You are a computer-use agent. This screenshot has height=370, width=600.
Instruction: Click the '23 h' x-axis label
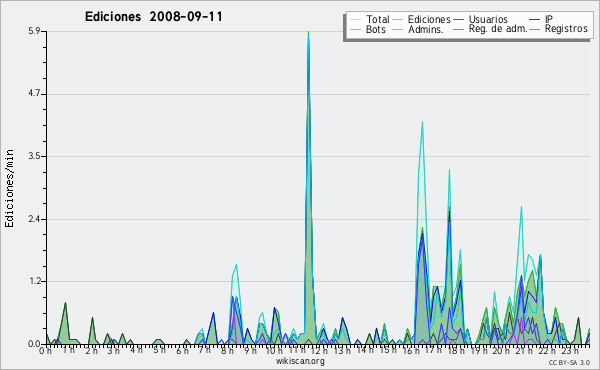570,350
